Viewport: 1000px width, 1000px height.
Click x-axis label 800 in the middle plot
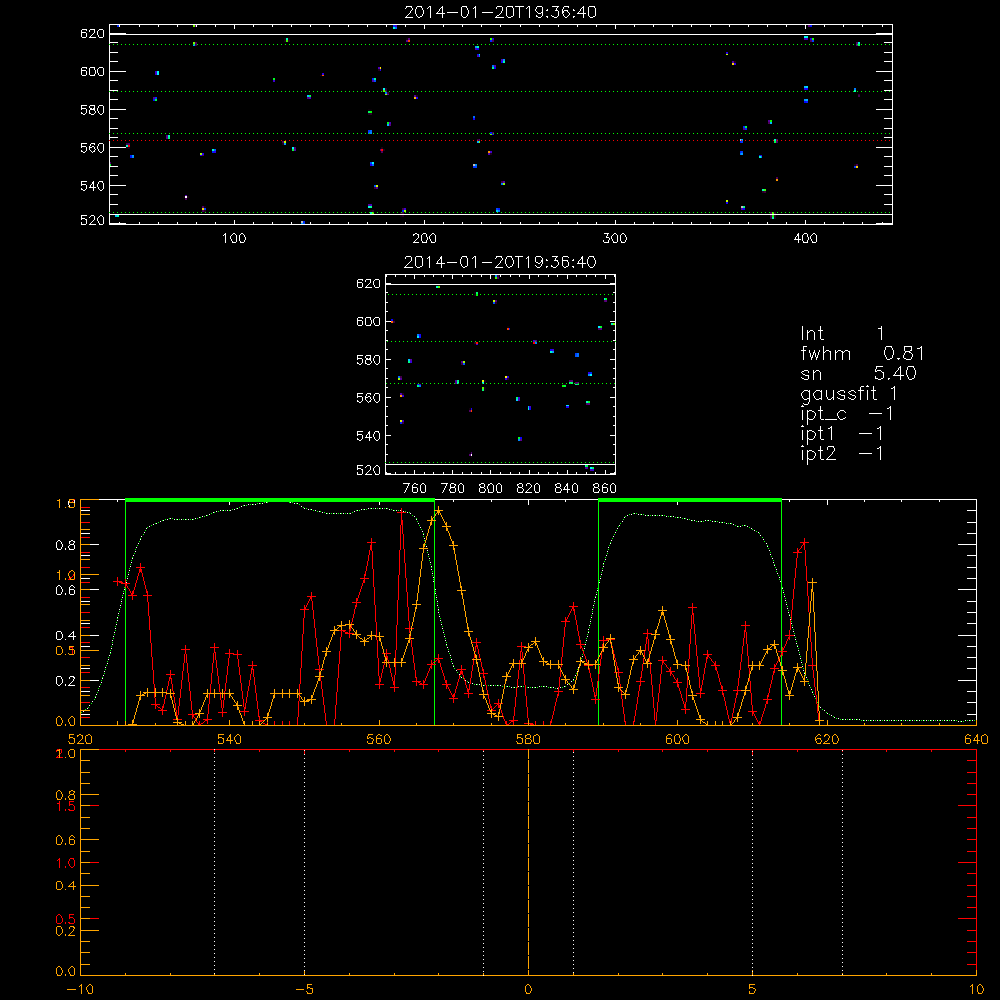[x=490, y=489]
